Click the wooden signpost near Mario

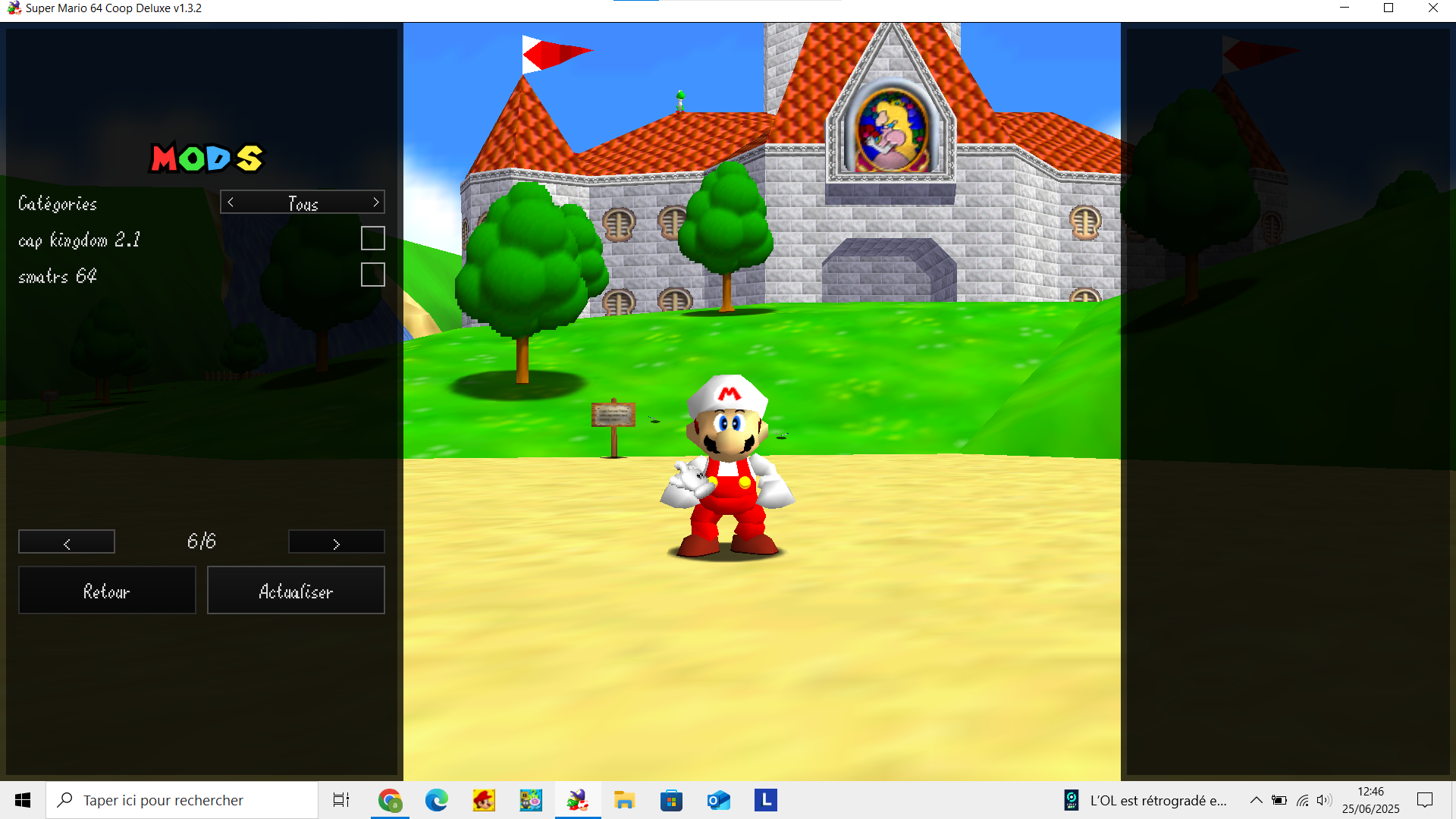tap(613, 428)
